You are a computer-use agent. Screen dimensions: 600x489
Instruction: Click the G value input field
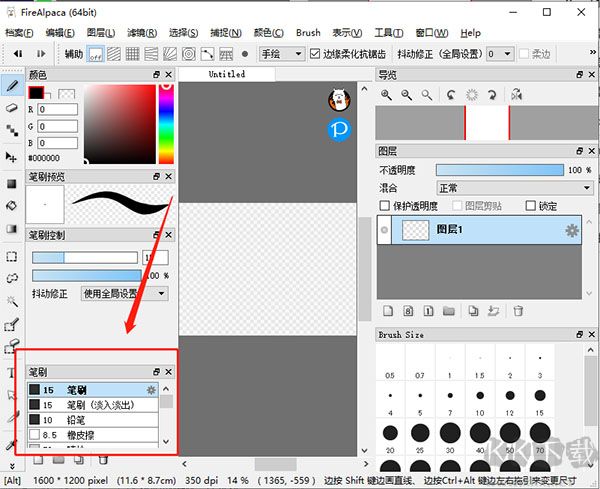[57, 126]
